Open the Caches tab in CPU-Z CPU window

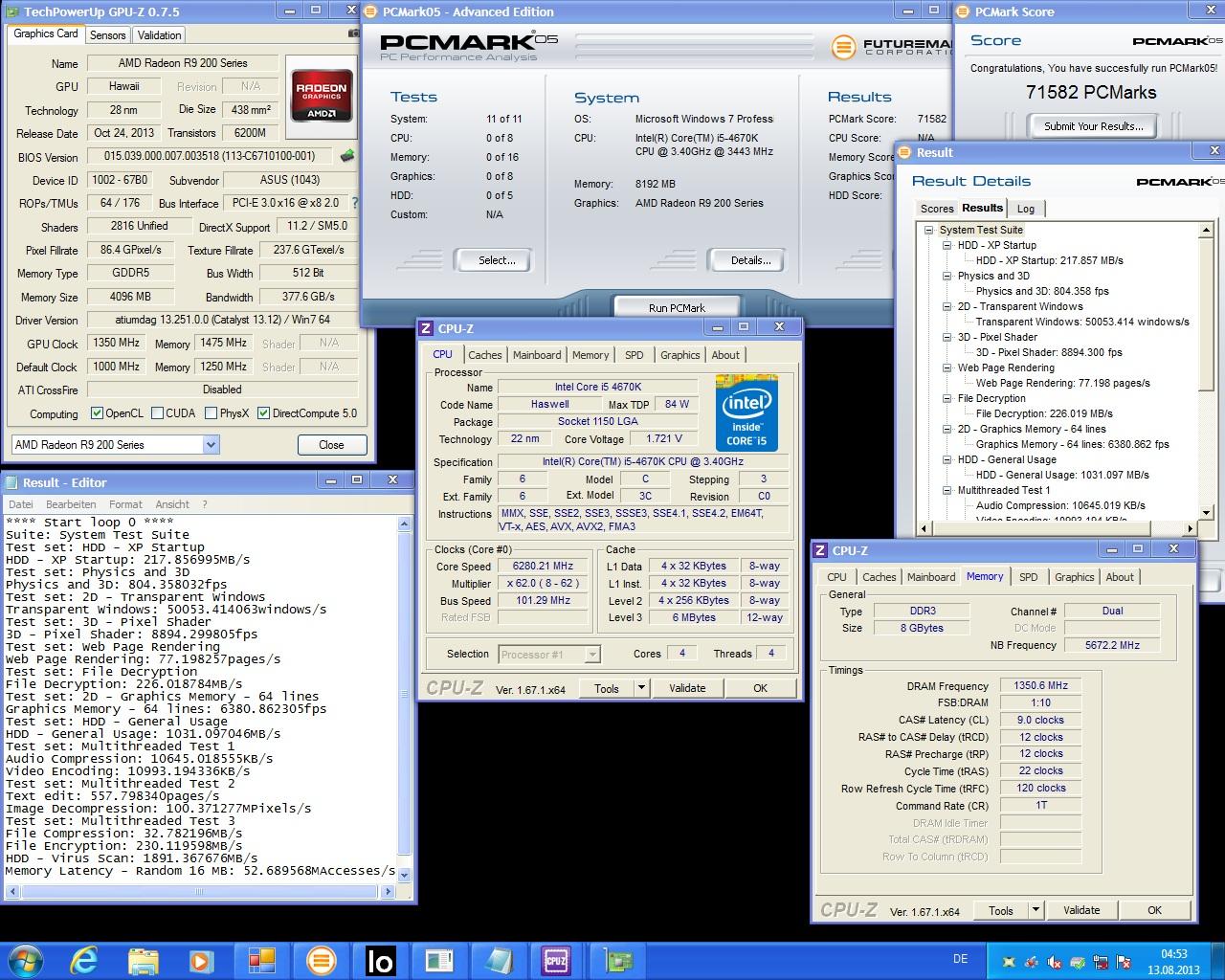tap(485, 355)
